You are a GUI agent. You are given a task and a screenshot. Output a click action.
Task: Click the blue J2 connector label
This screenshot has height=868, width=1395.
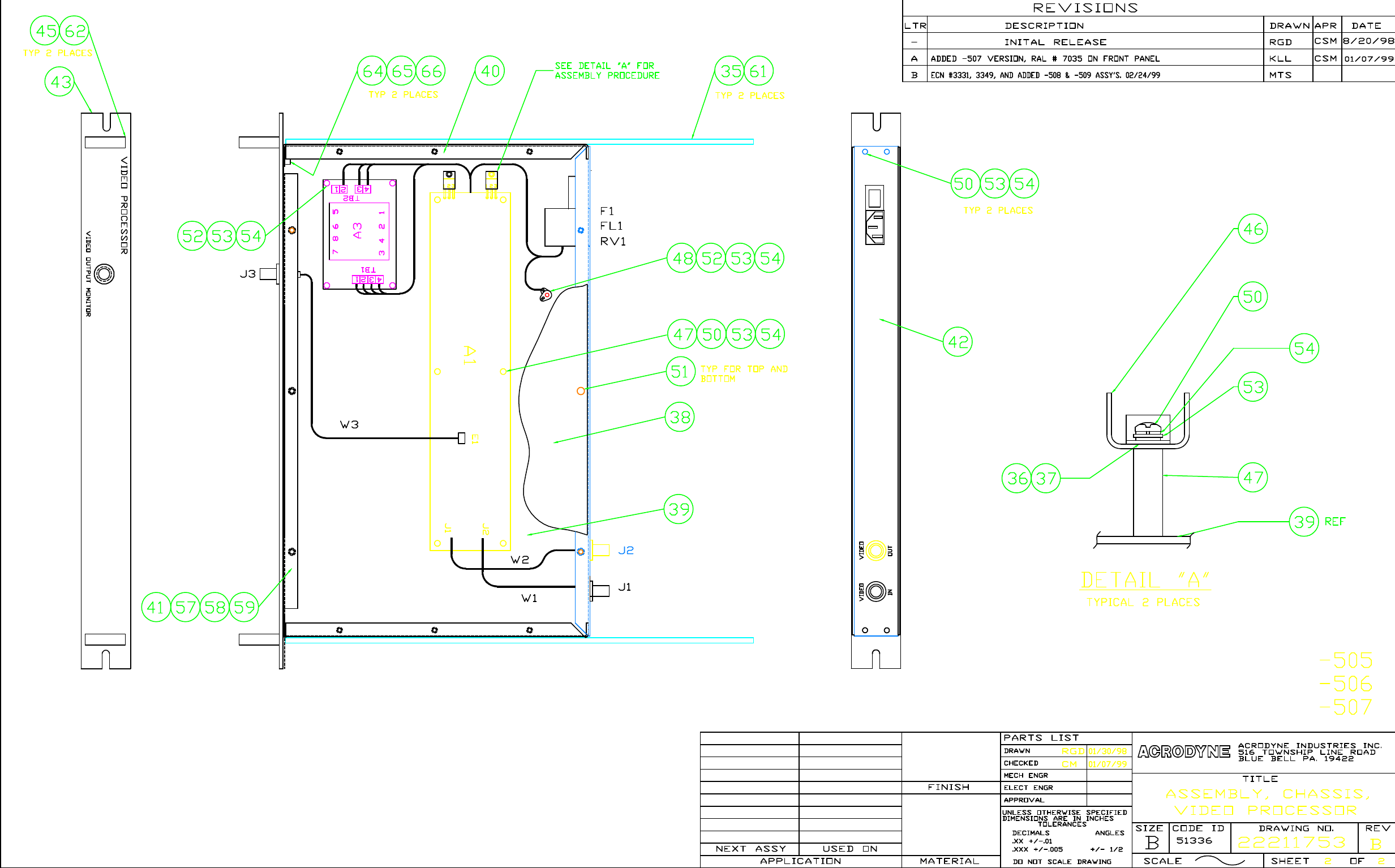click(x=626, y=550)
